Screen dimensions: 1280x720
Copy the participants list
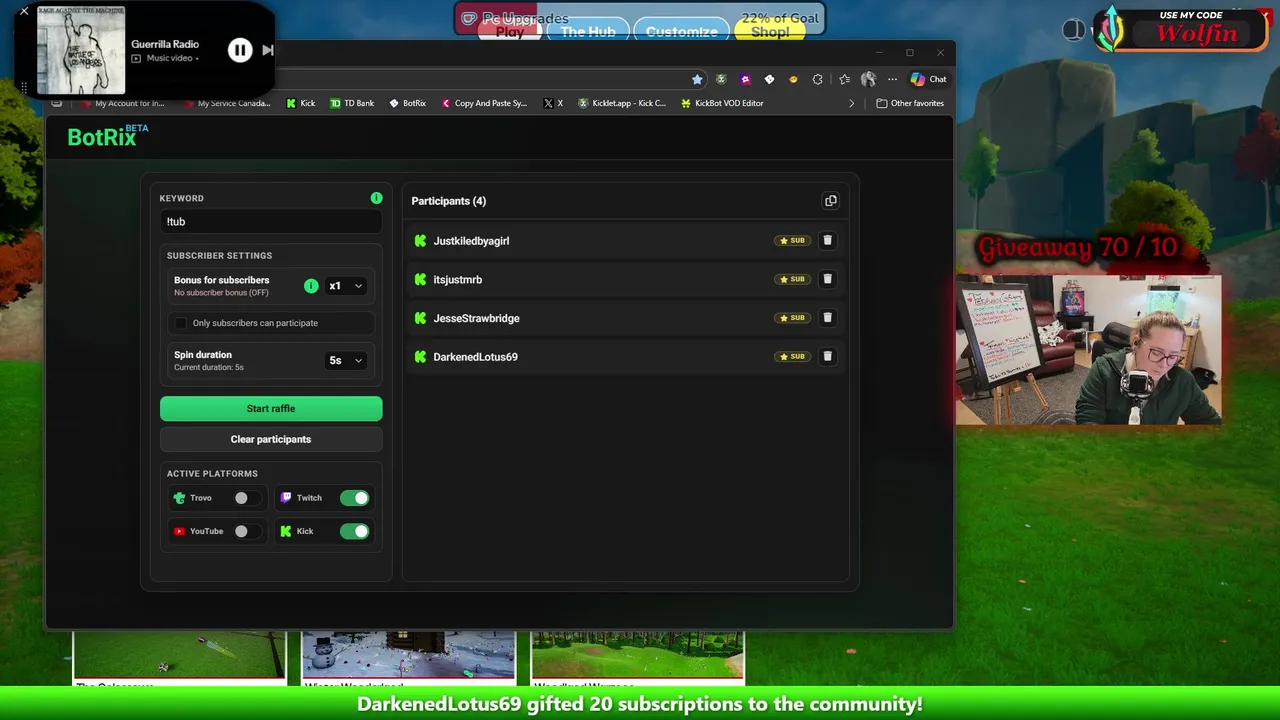[x=830, y=201]
